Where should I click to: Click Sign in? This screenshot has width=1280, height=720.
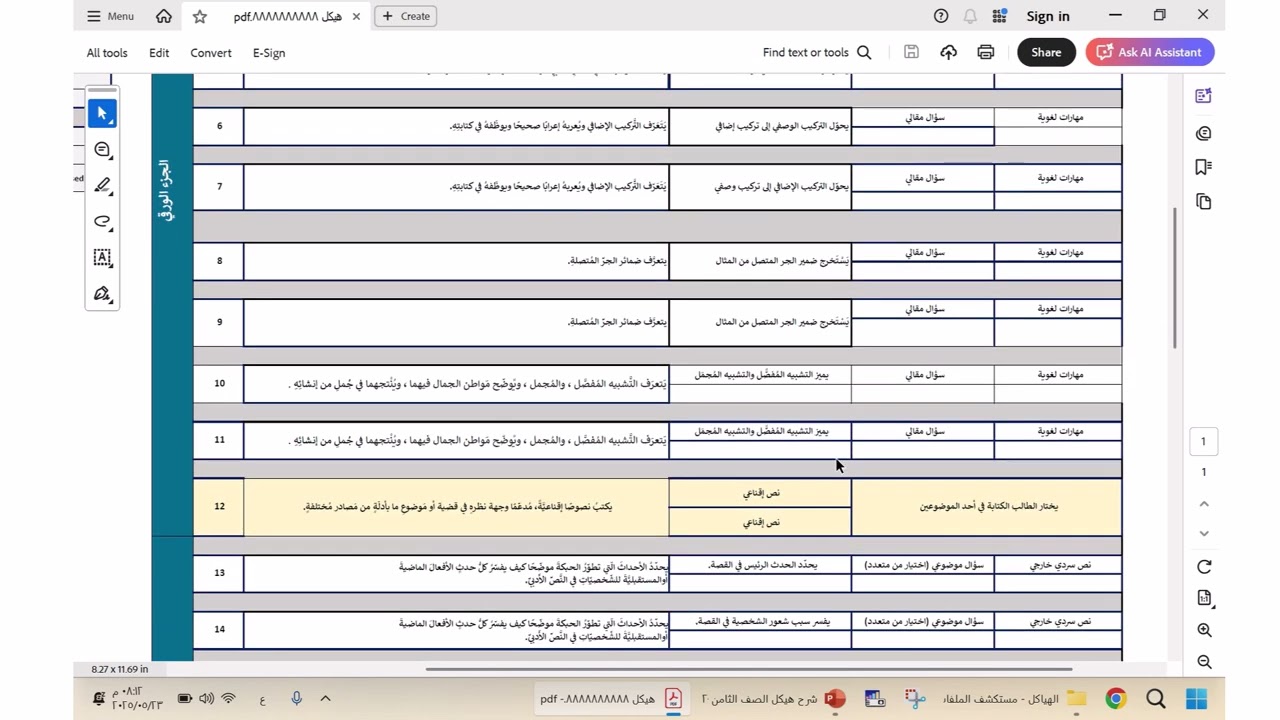tap(1048, 16)
